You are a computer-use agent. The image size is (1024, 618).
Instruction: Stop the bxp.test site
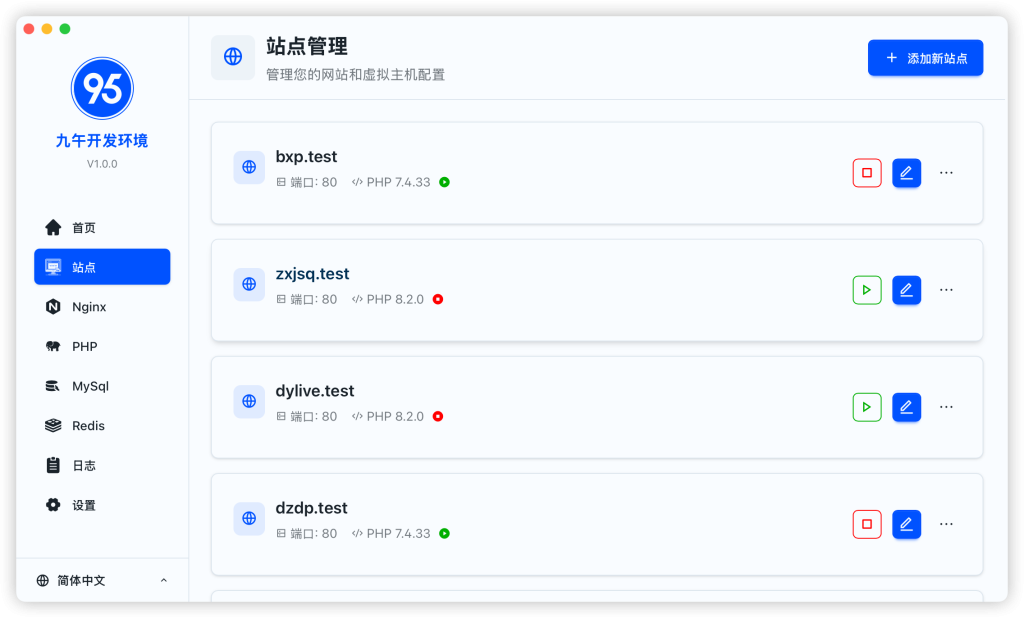[x=867, y=173]
